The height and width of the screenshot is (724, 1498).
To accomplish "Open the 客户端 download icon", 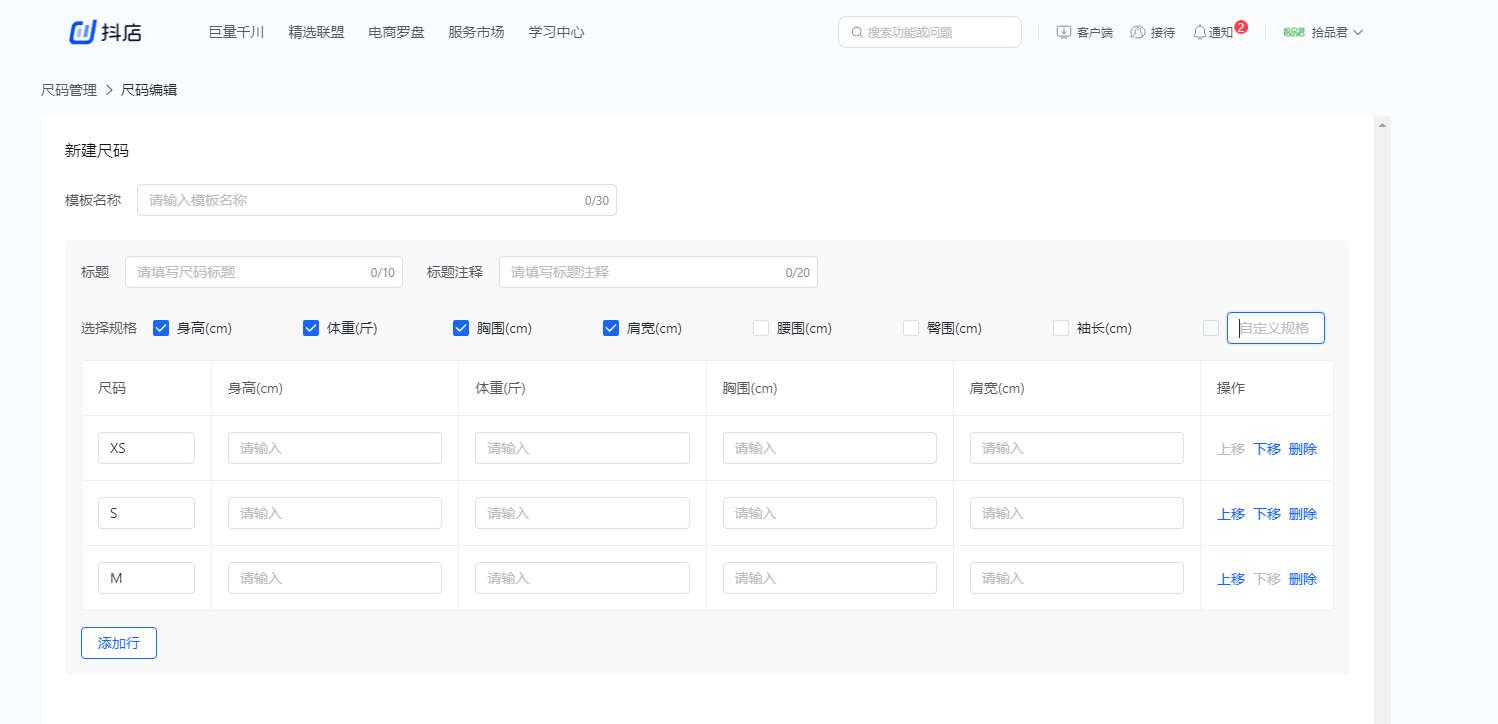I will click(1064, 32).
